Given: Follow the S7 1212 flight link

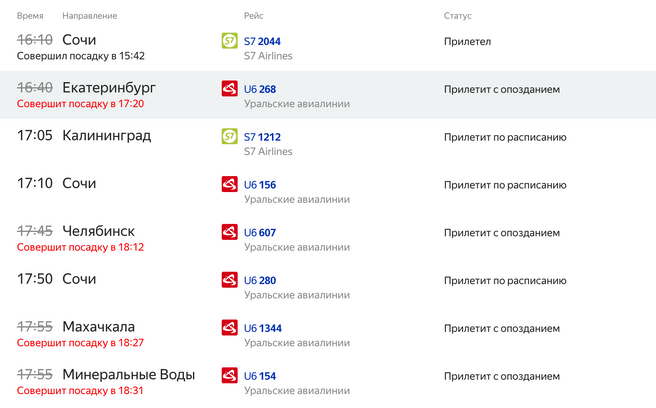Looking at the screenshot, I should (x=262, y=137).
